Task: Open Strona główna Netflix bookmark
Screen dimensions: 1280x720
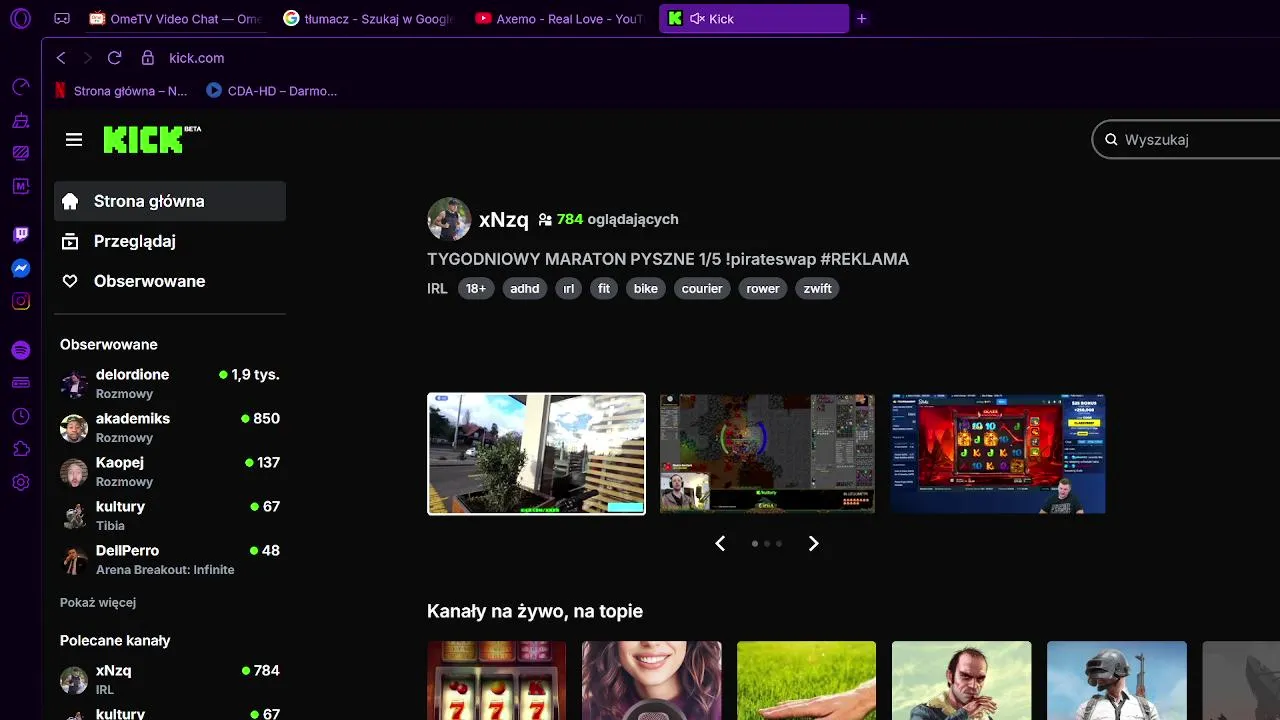Action: pos(120,91)
